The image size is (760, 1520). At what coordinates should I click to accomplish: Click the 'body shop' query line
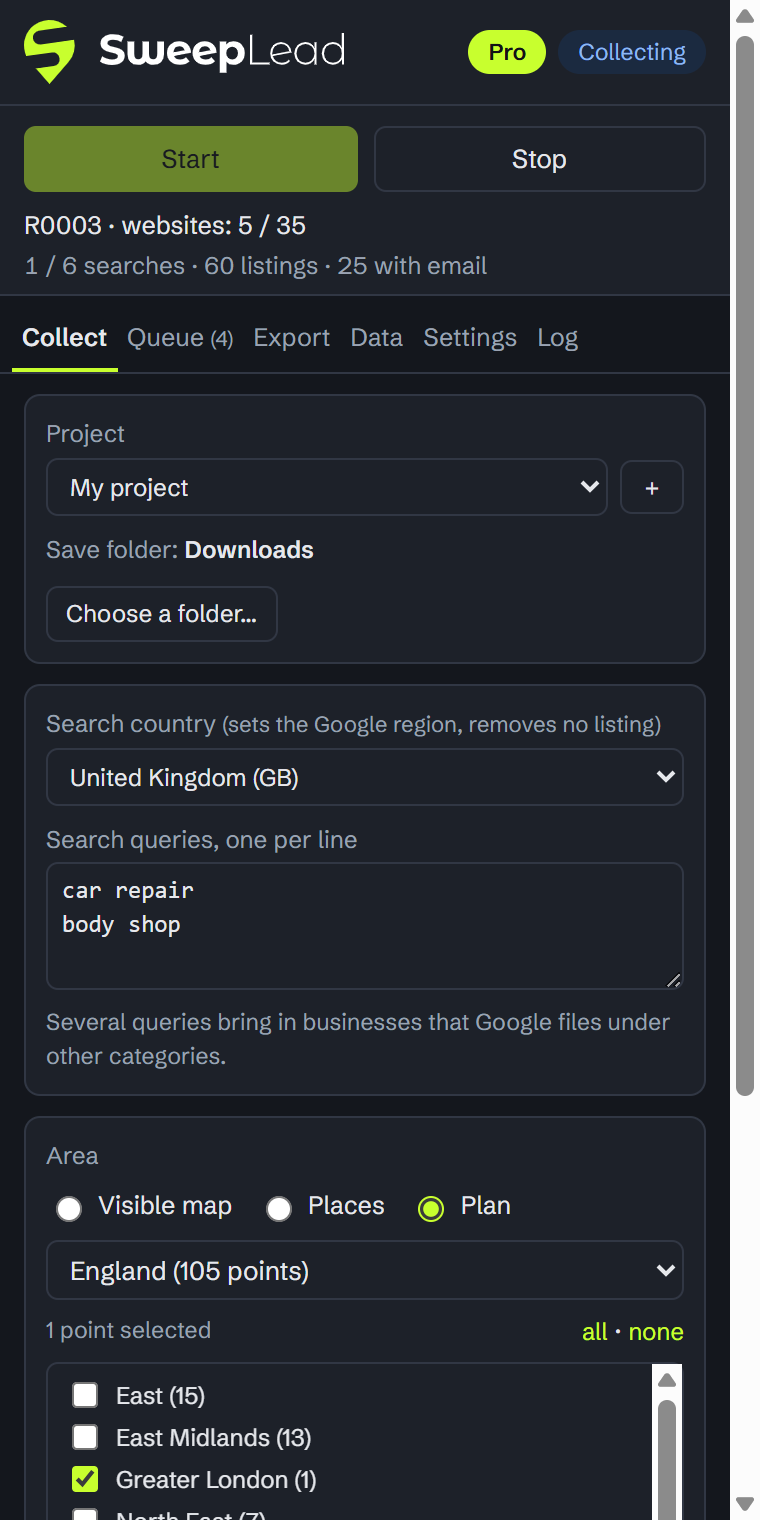(121, 924)
